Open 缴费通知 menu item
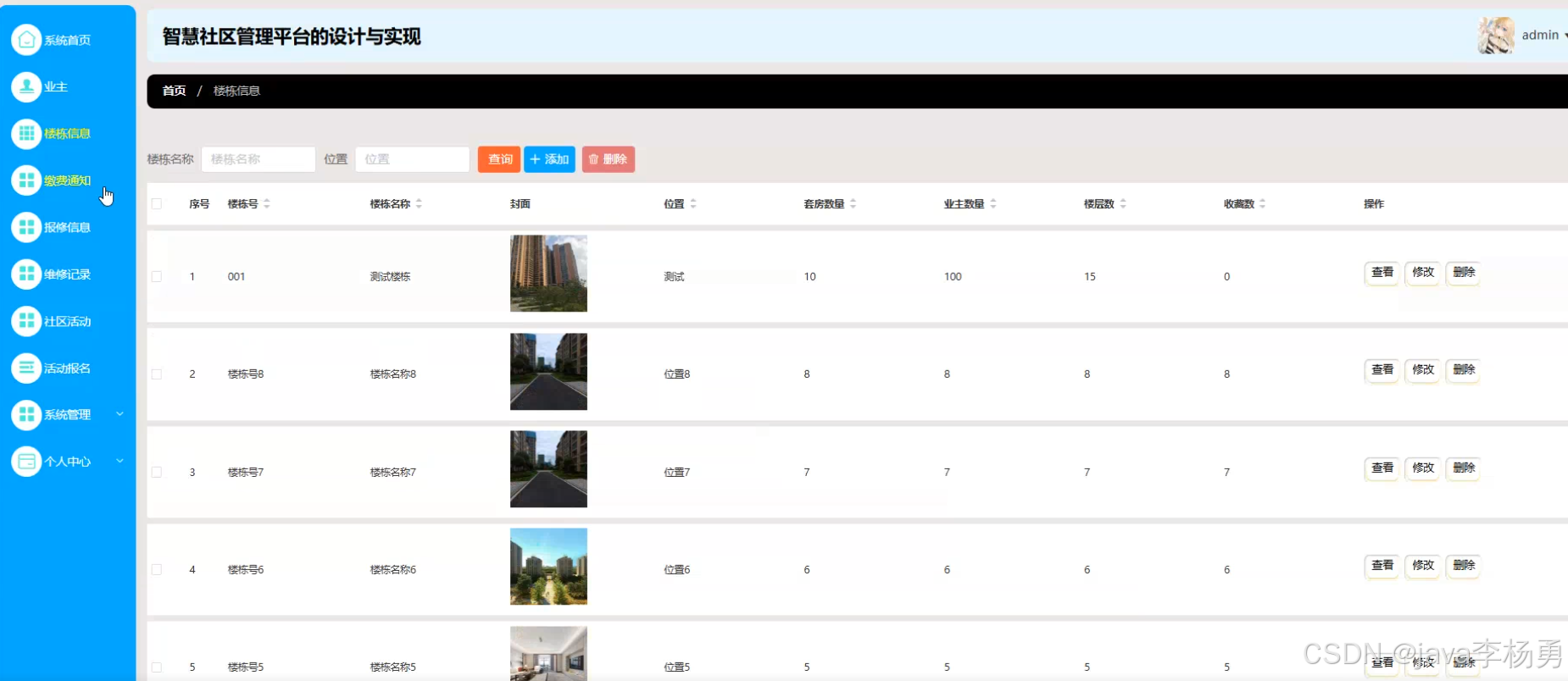 coord(68,180)
